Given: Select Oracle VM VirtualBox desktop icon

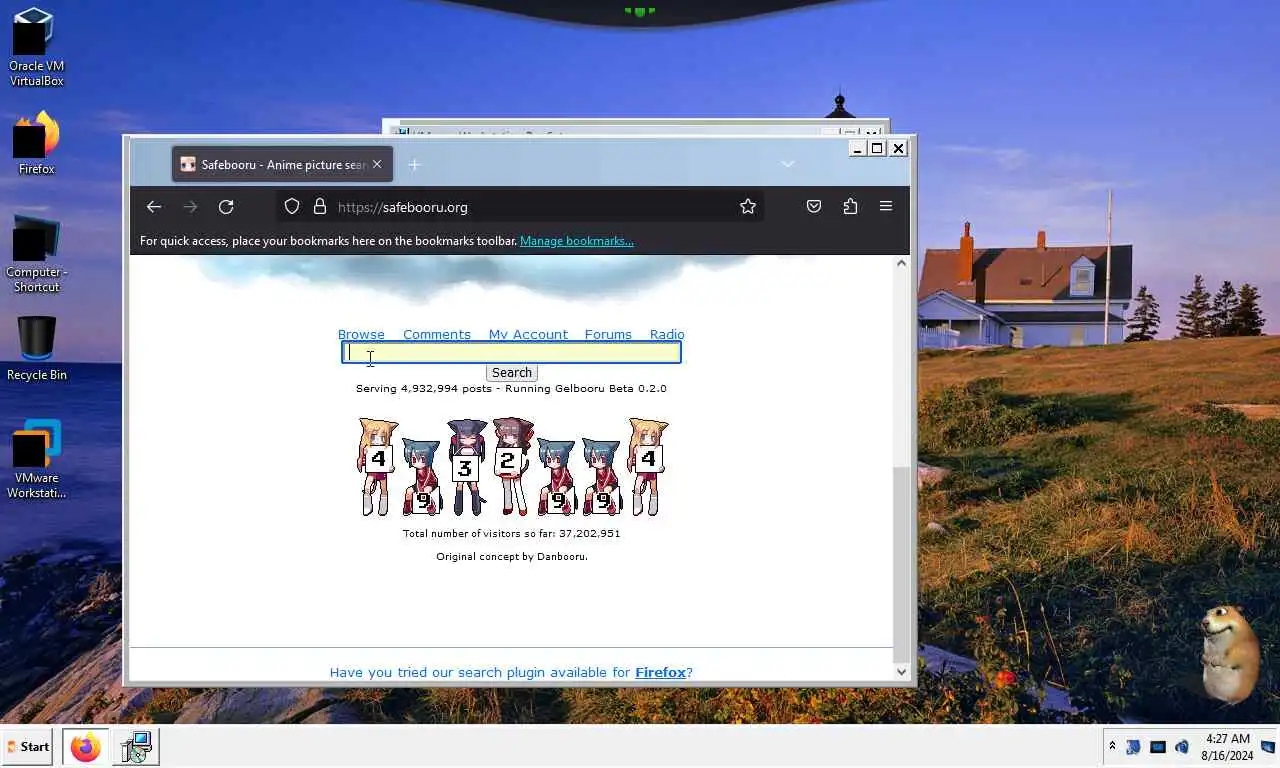Looking at the screenshot, I should [x=36, y=47].
